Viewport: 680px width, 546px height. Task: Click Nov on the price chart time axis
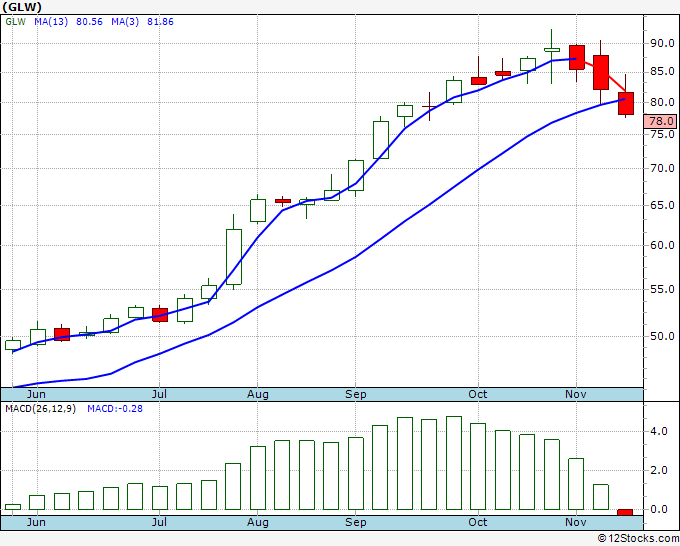[x=576, y=394]
